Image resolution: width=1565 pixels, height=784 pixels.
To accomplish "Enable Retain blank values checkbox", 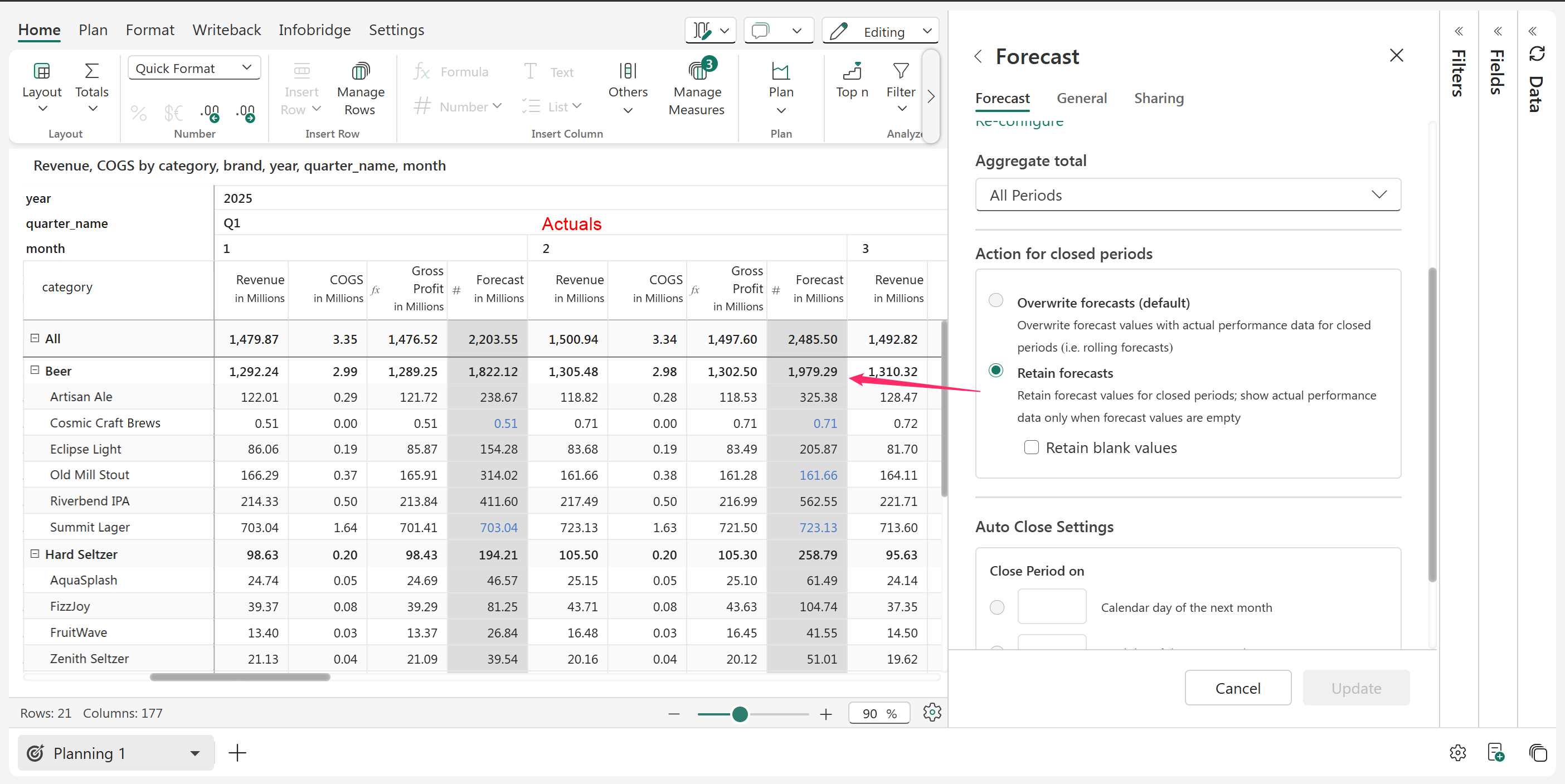I will [1031, 447].
